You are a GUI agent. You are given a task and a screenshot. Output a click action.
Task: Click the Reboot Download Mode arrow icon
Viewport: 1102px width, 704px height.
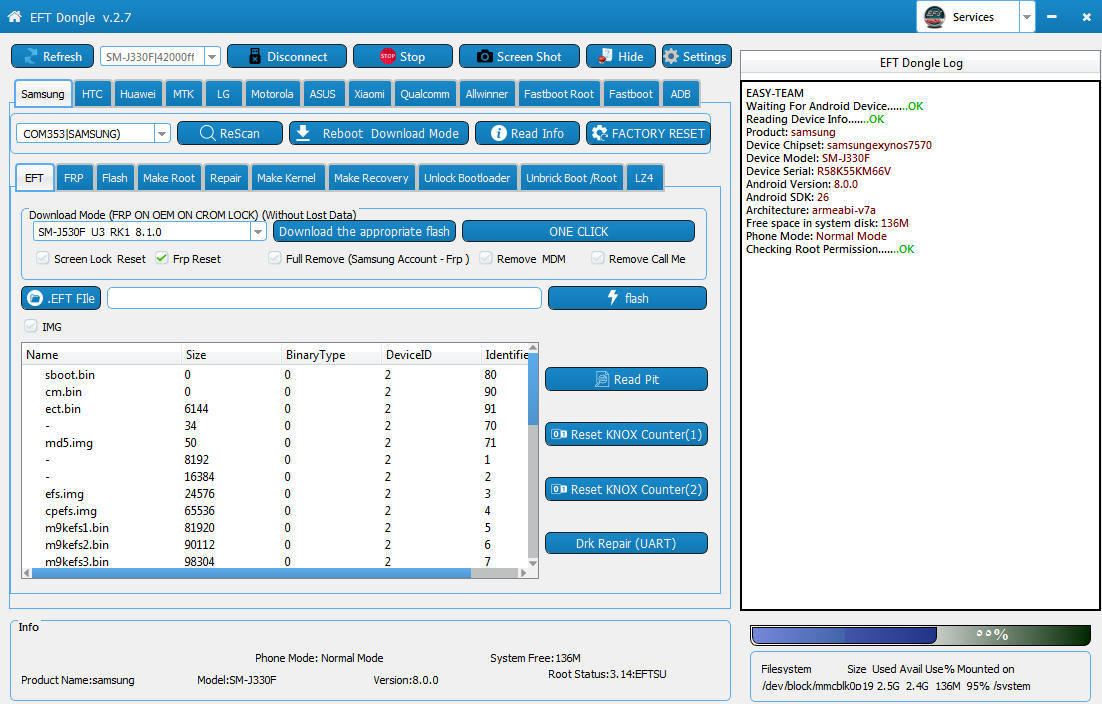[303, 133]
